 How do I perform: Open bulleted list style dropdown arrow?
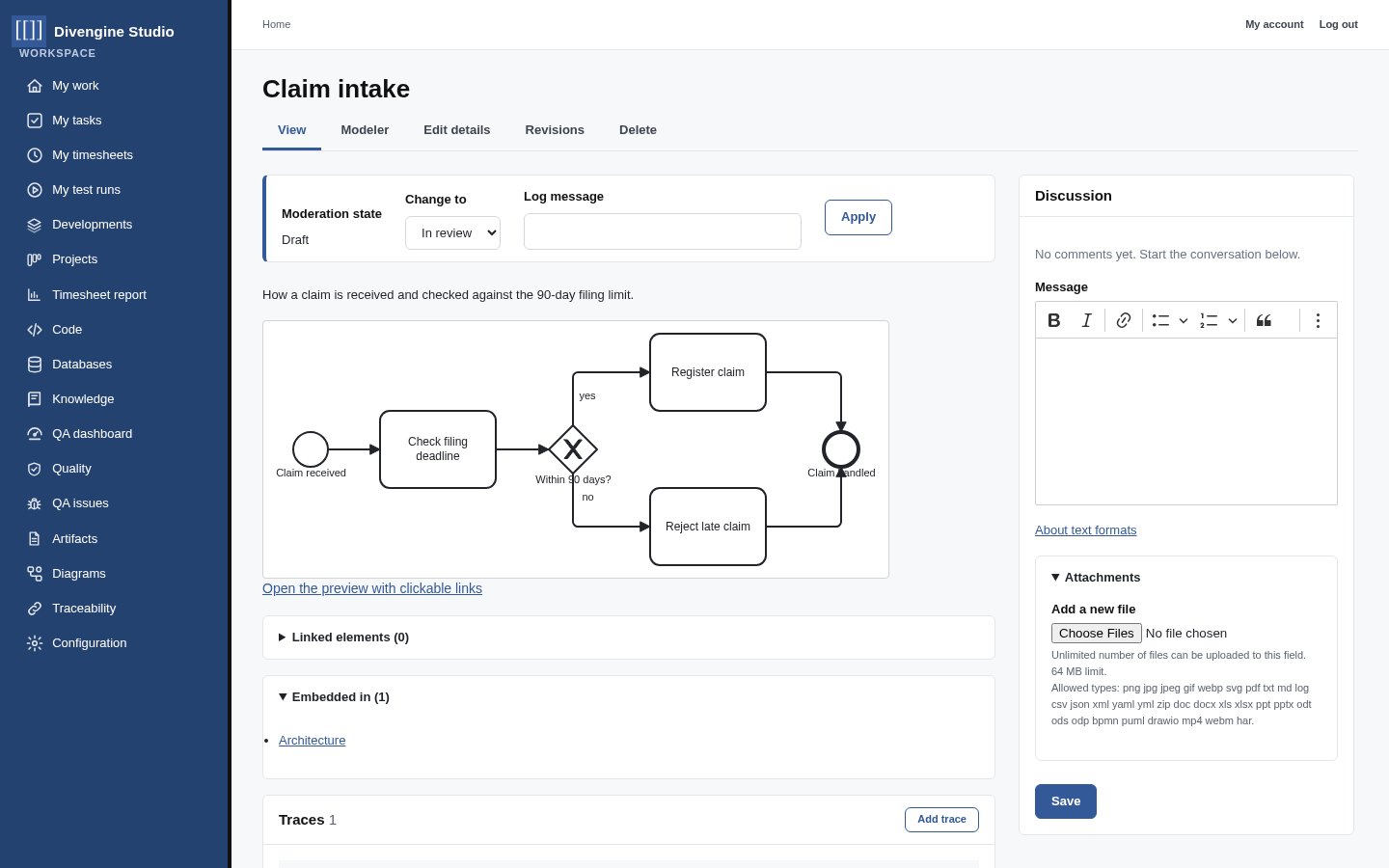[1184, 320]
